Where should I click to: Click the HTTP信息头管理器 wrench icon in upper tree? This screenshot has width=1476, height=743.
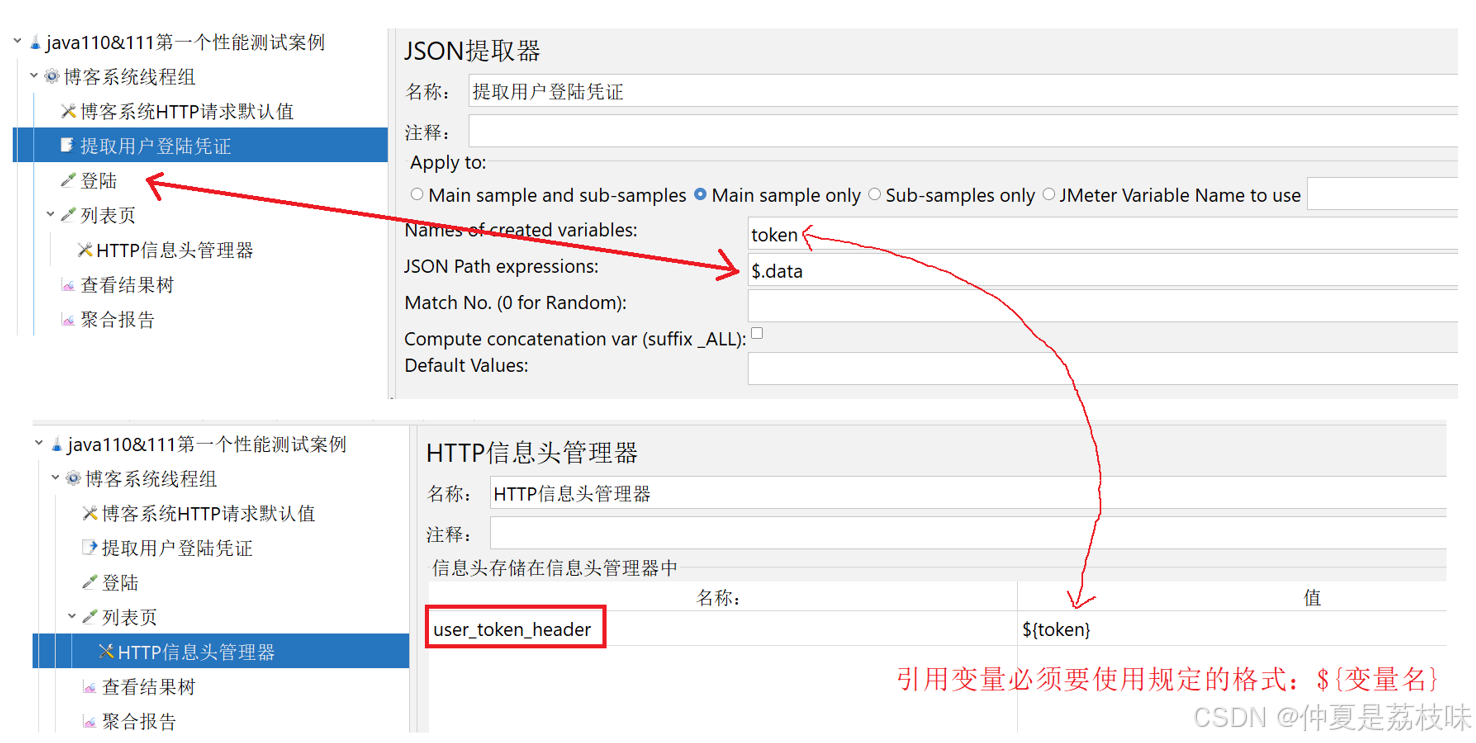(x=85, y=250)
